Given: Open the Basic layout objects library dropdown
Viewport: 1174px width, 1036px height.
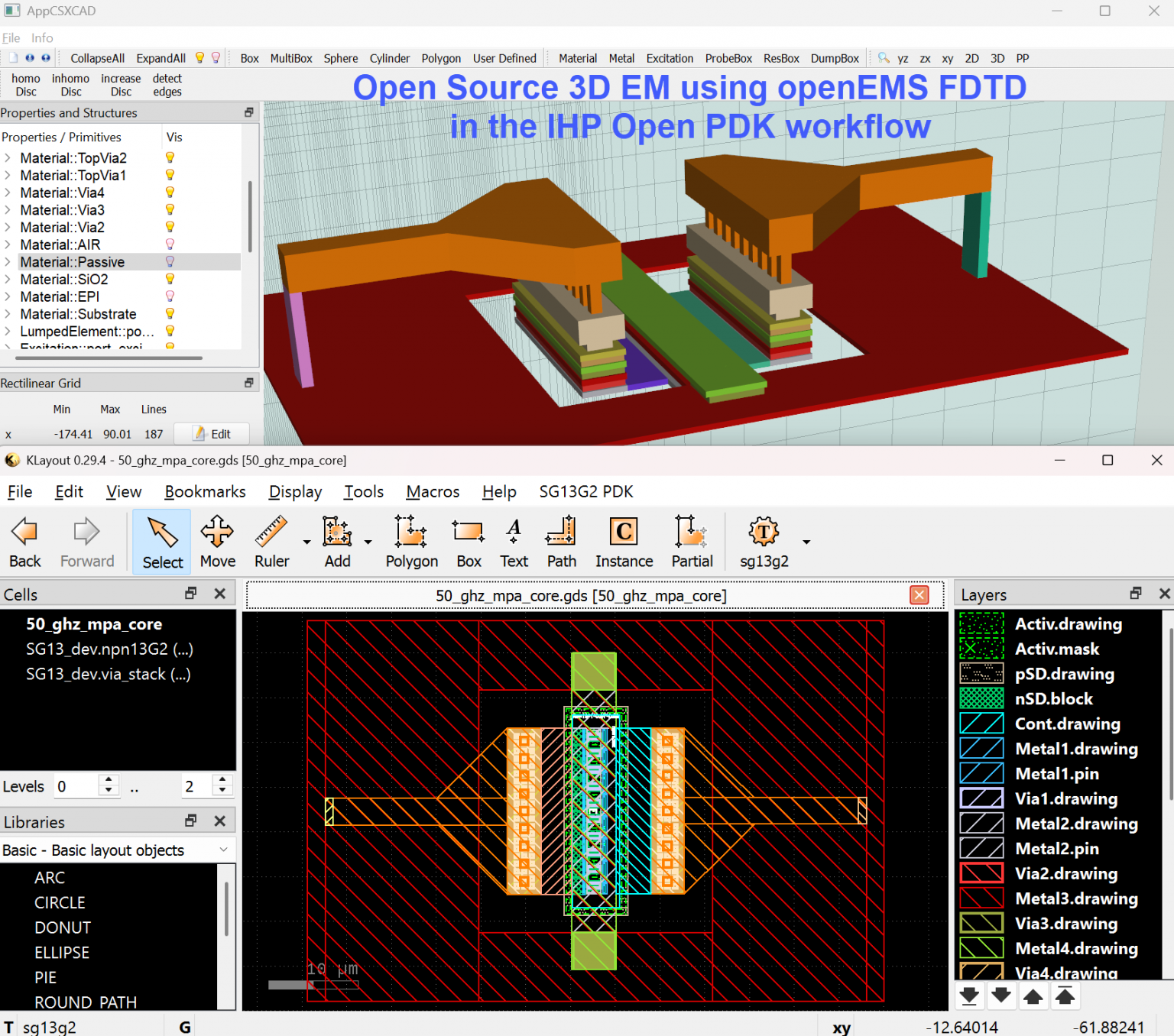Looking at the screenshot, I should click(223, 850).
